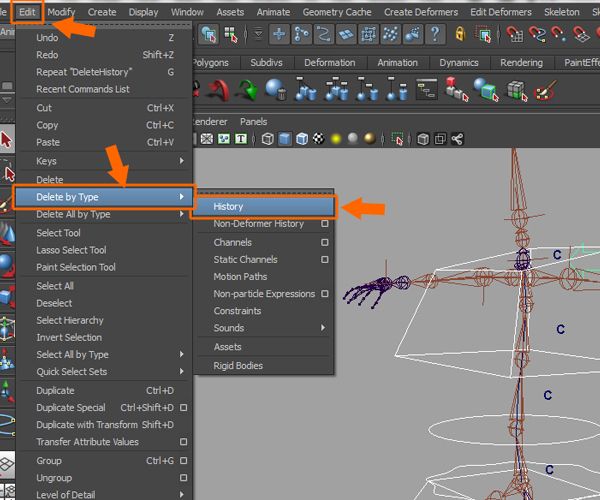Click the high quality gold sphere icon
The width and height of the screenshot is (600, 500).
[370, 138]
